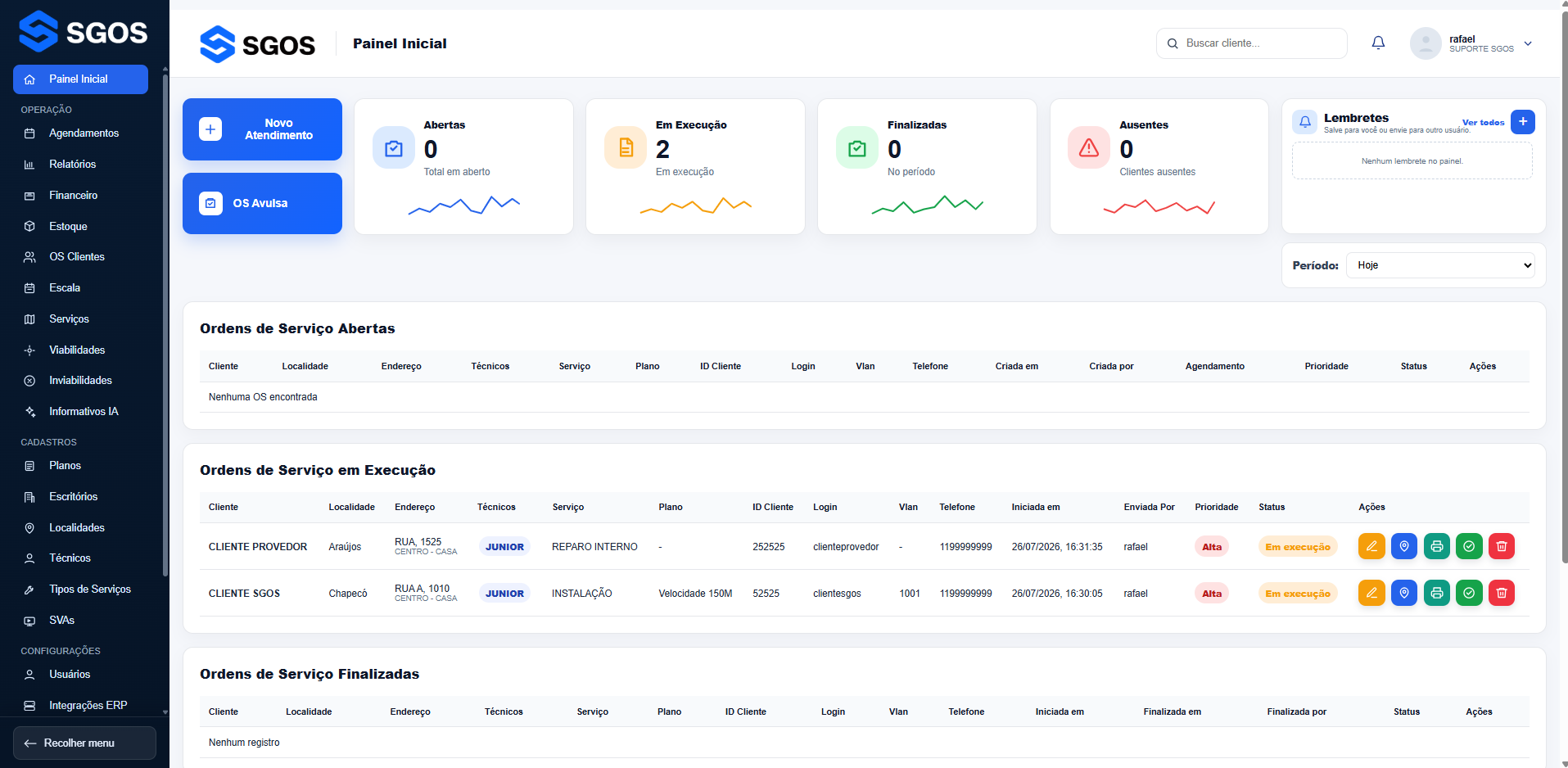The image size is (1568, 768).
Task: Open Inviabilidades in the sidebar
Action: (x=80, y=381)
